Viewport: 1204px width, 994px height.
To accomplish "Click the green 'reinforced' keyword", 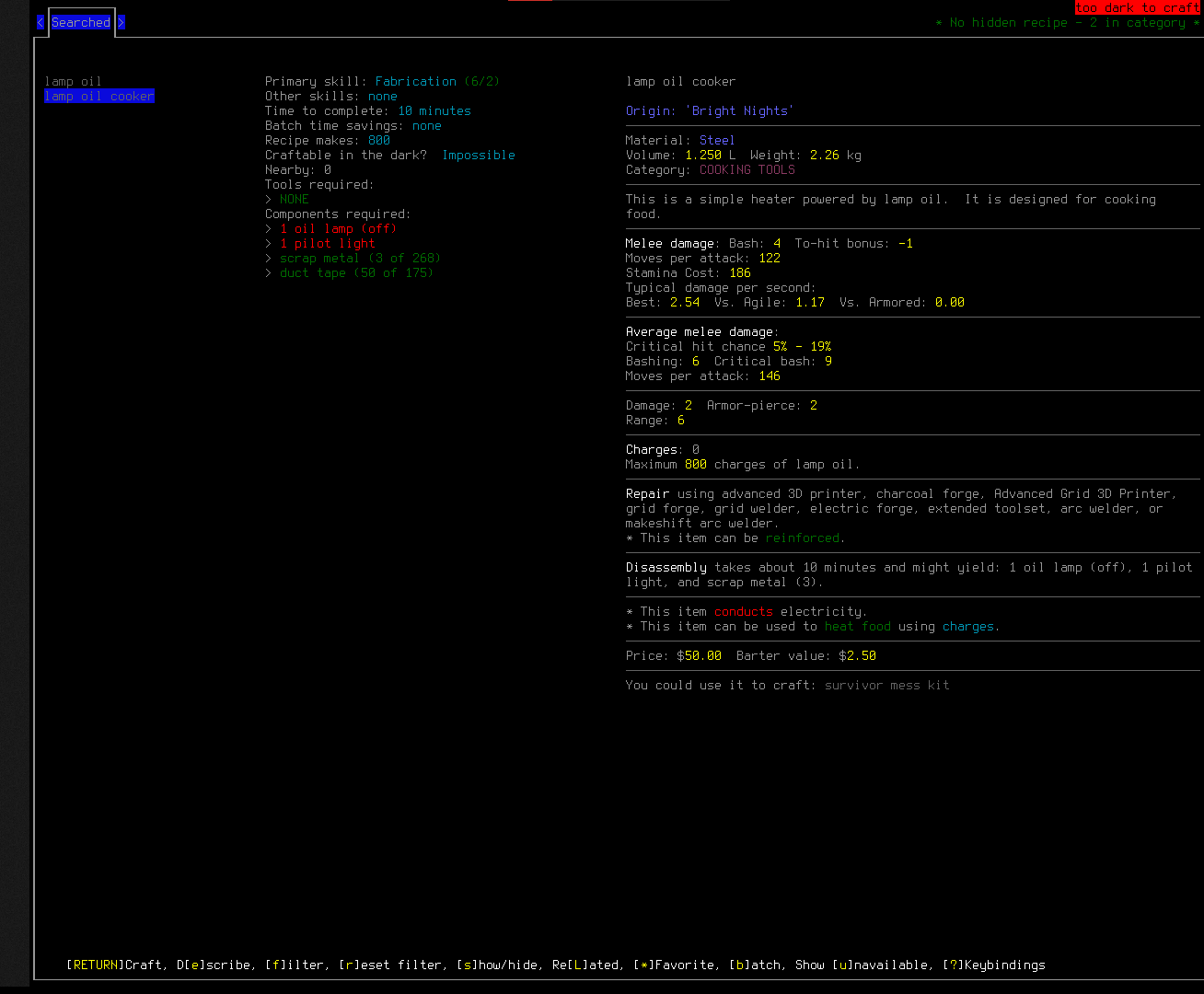I will (x=803, y=537).
